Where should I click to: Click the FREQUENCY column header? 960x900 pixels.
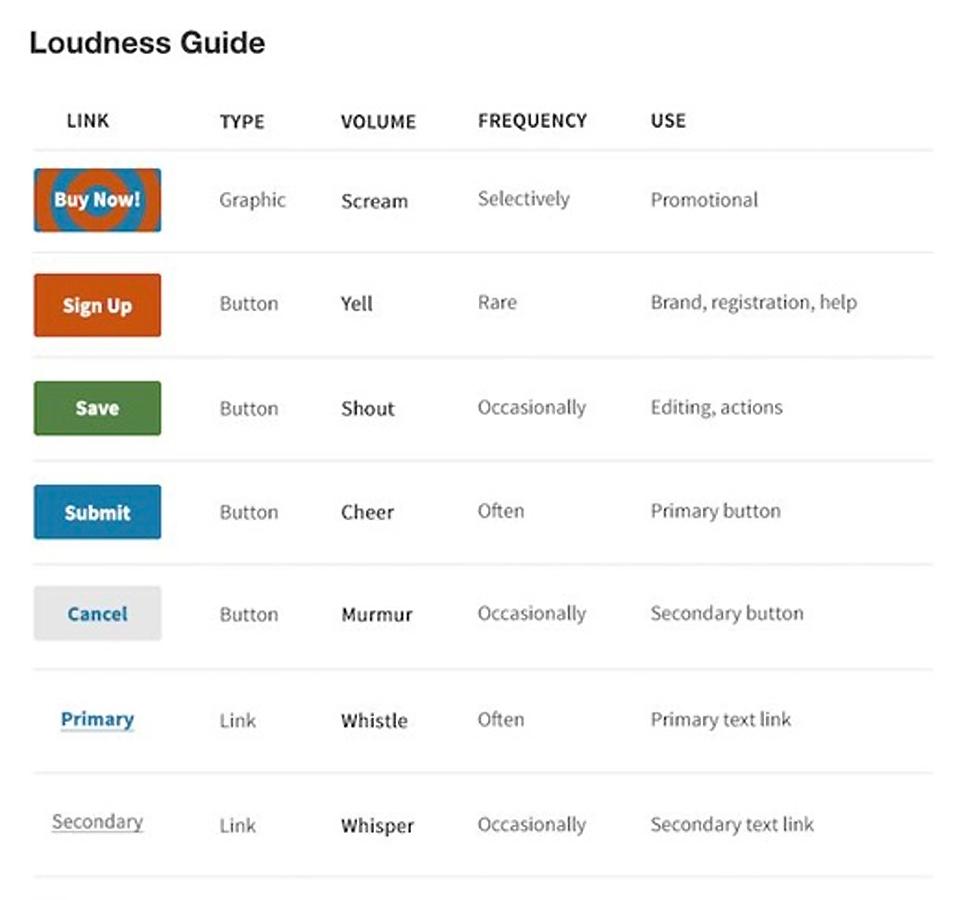point(532,121)
